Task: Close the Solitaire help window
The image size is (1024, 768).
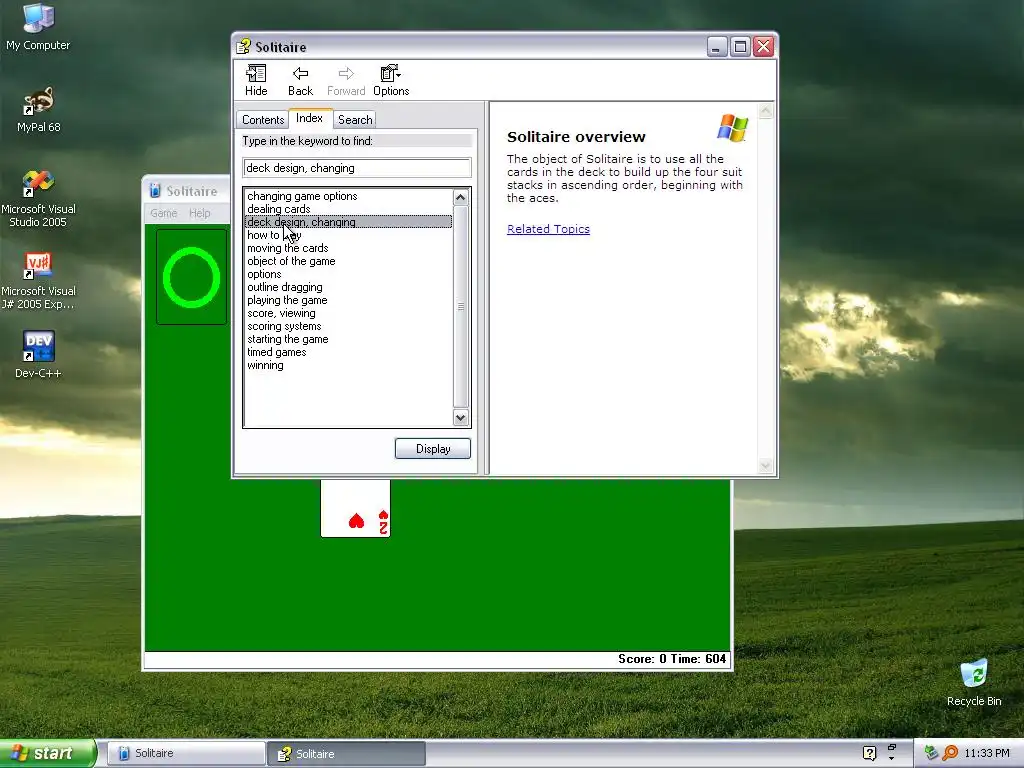Action: click(x=763, y=47)
